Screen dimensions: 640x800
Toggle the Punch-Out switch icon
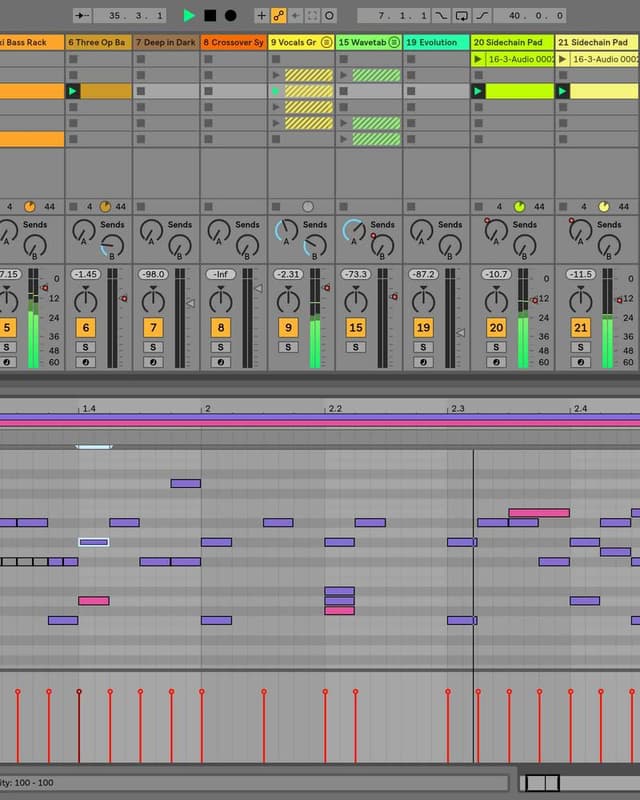(x=482, y=15)
